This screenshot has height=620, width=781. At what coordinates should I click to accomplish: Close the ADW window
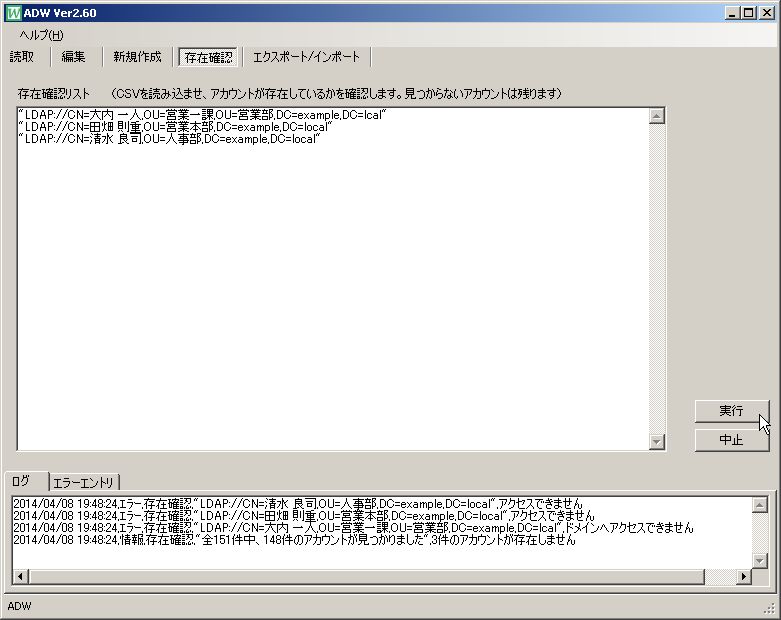767,13
